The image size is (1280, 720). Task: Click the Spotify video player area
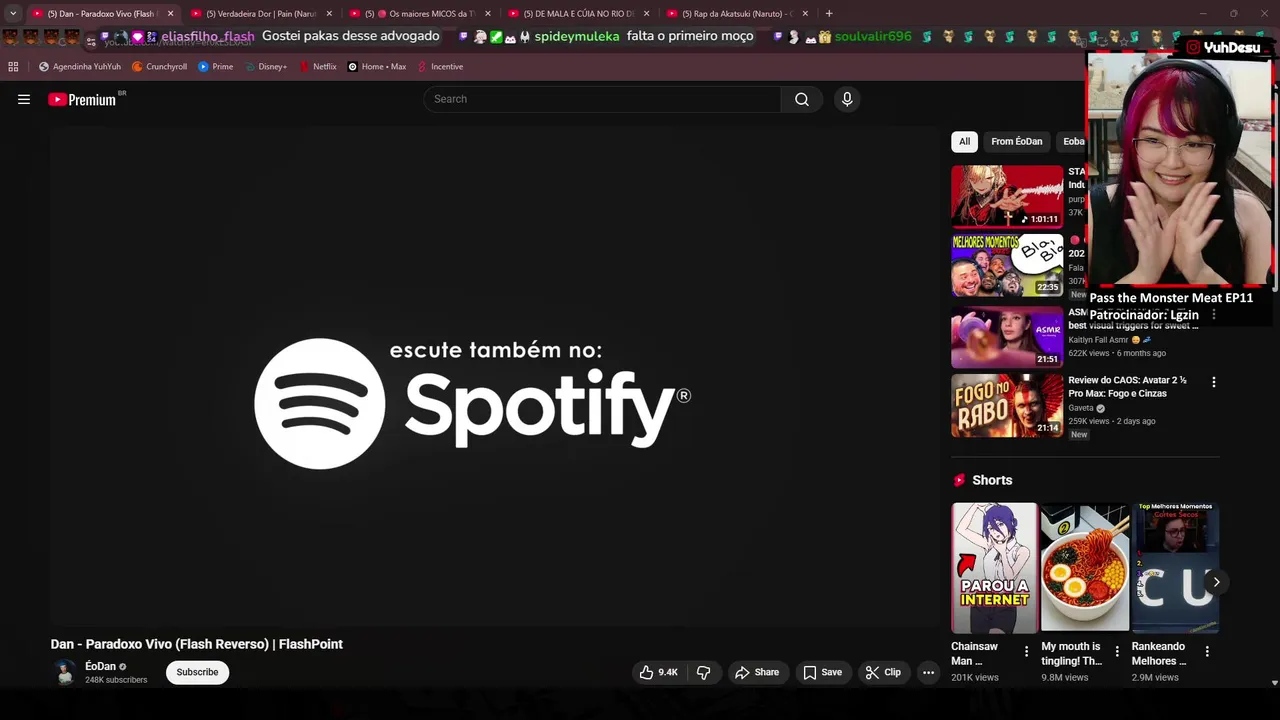coord(495,377)
